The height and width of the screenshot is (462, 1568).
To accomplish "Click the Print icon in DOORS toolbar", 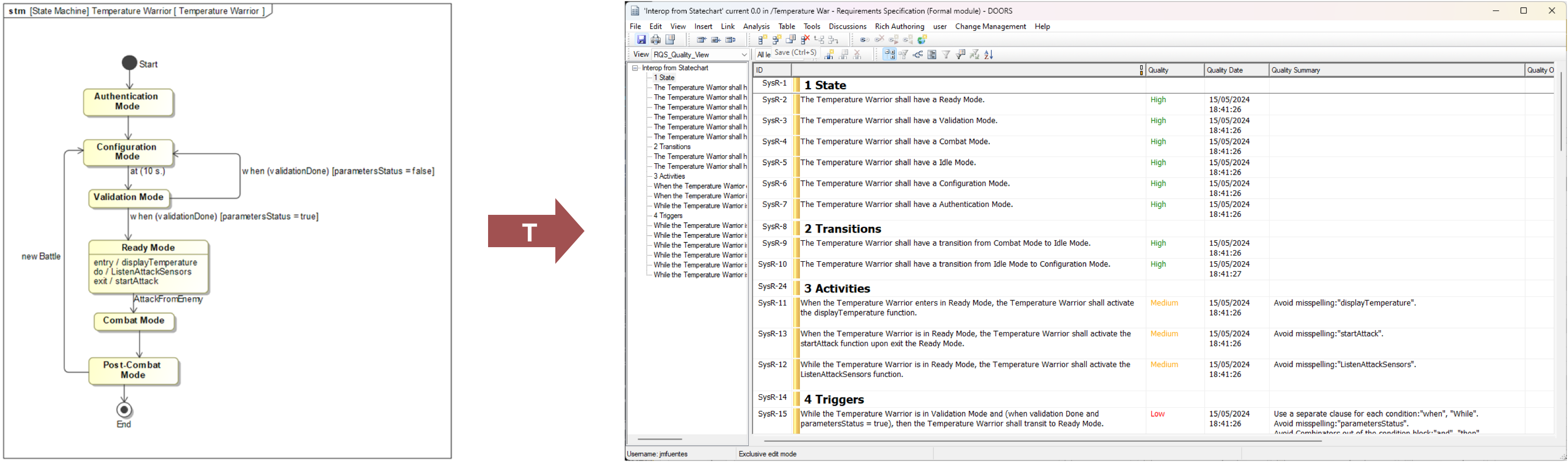I will tap(655, 40).
